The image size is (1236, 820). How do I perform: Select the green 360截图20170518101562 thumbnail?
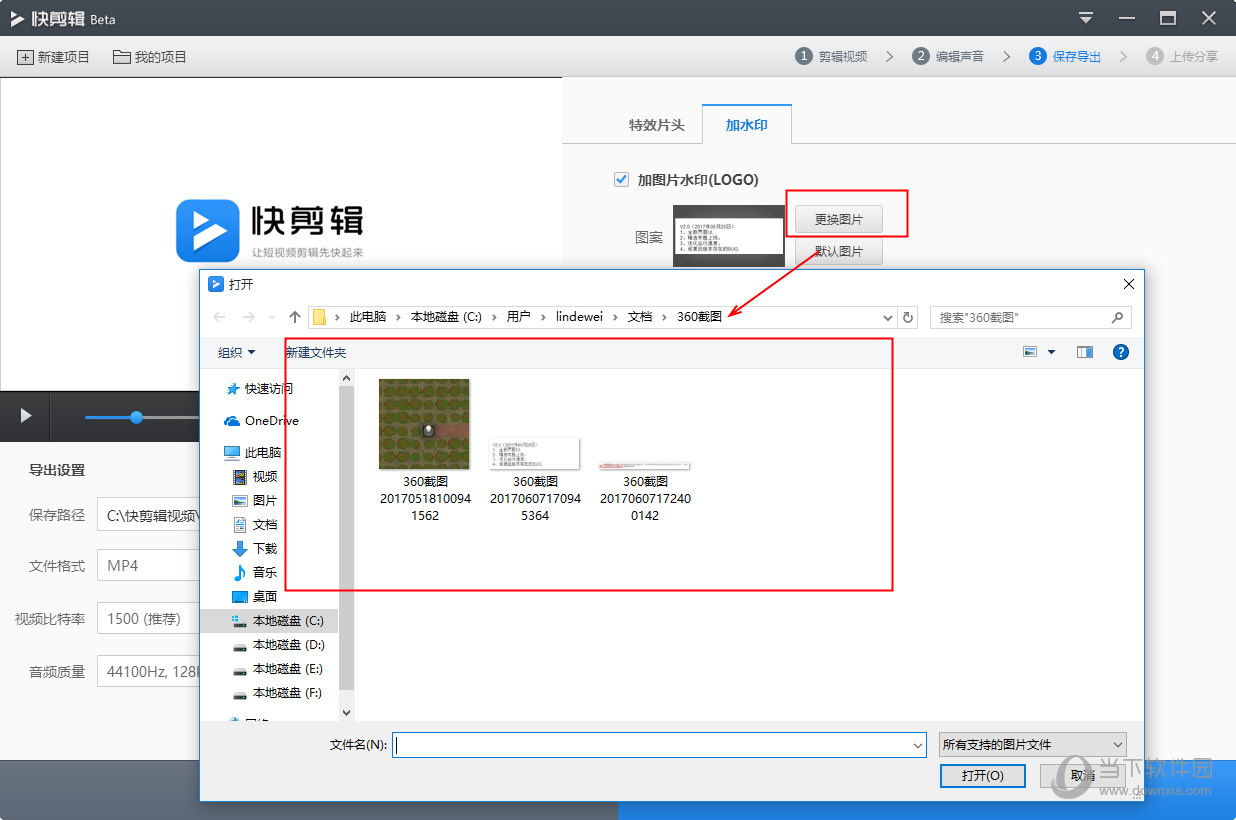click(x=423, y=423)
